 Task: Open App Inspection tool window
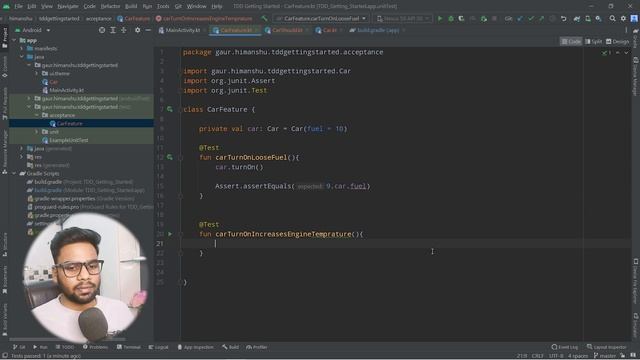(195, 347)
